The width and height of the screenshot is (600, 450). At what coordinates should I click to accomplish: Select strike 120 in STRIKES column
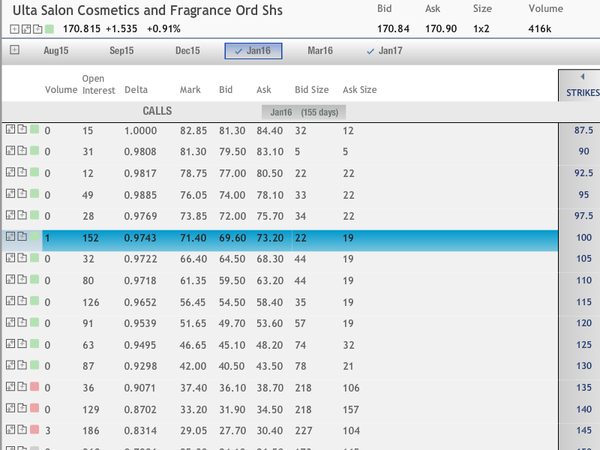pyautogui.click(x=584, y=323)
